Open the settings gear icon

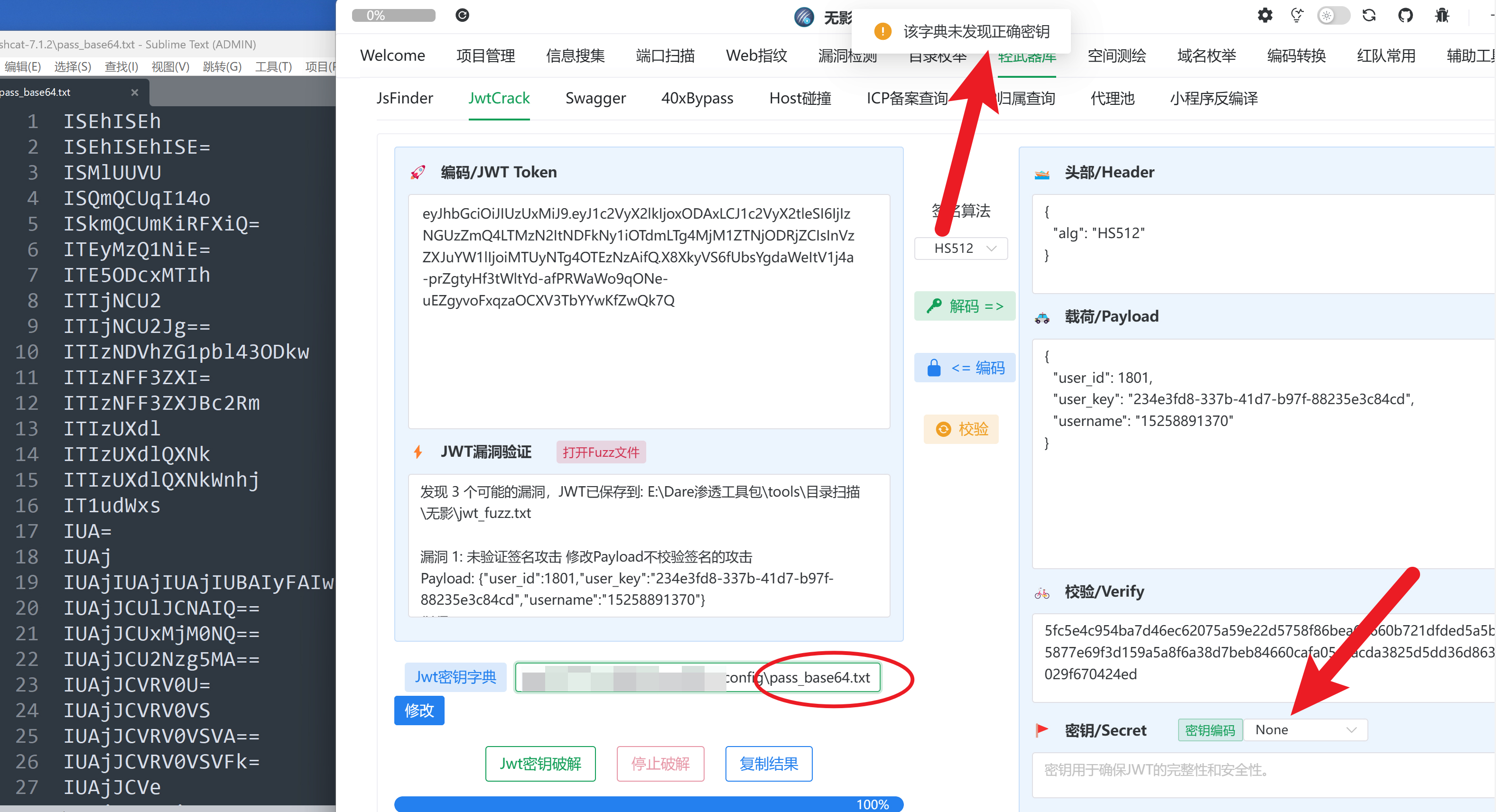(x=1264, y=15)
